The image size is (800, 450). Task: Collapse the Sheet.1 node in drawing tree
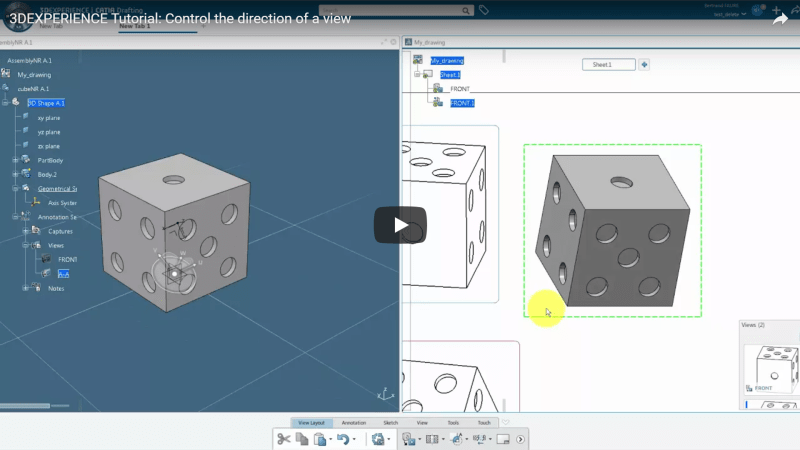click(x=417, y=74)
